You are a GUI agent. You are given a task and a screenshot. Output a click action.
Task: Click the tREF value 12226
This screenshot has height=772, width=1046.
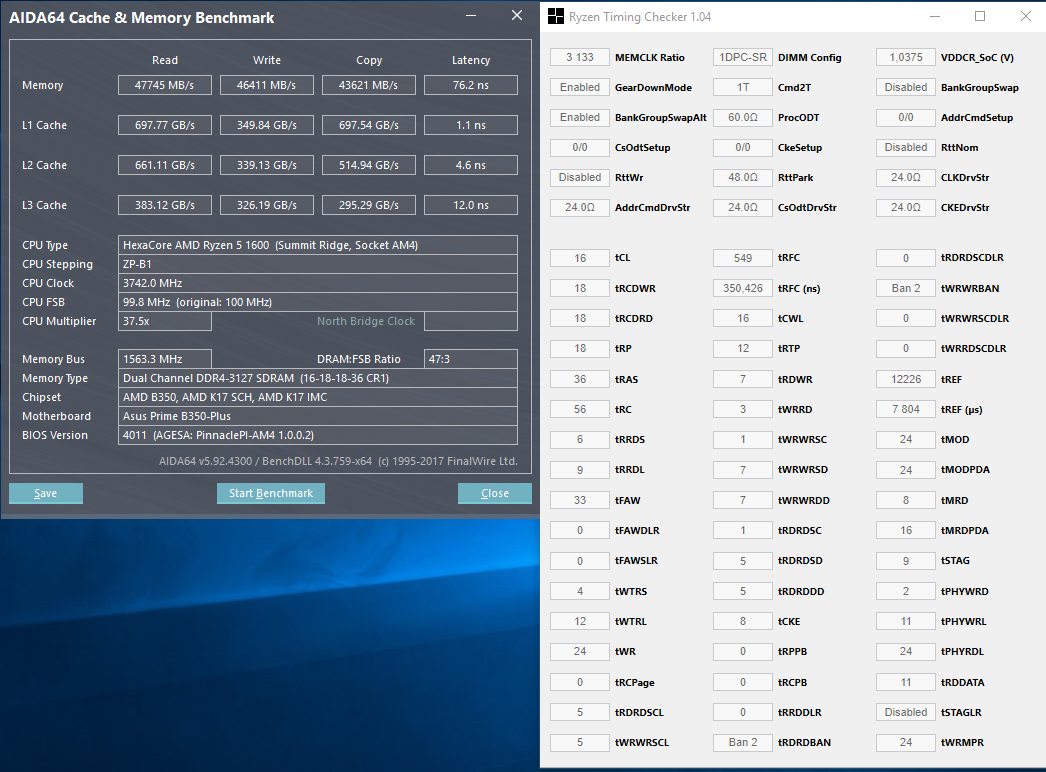point(906,379)
